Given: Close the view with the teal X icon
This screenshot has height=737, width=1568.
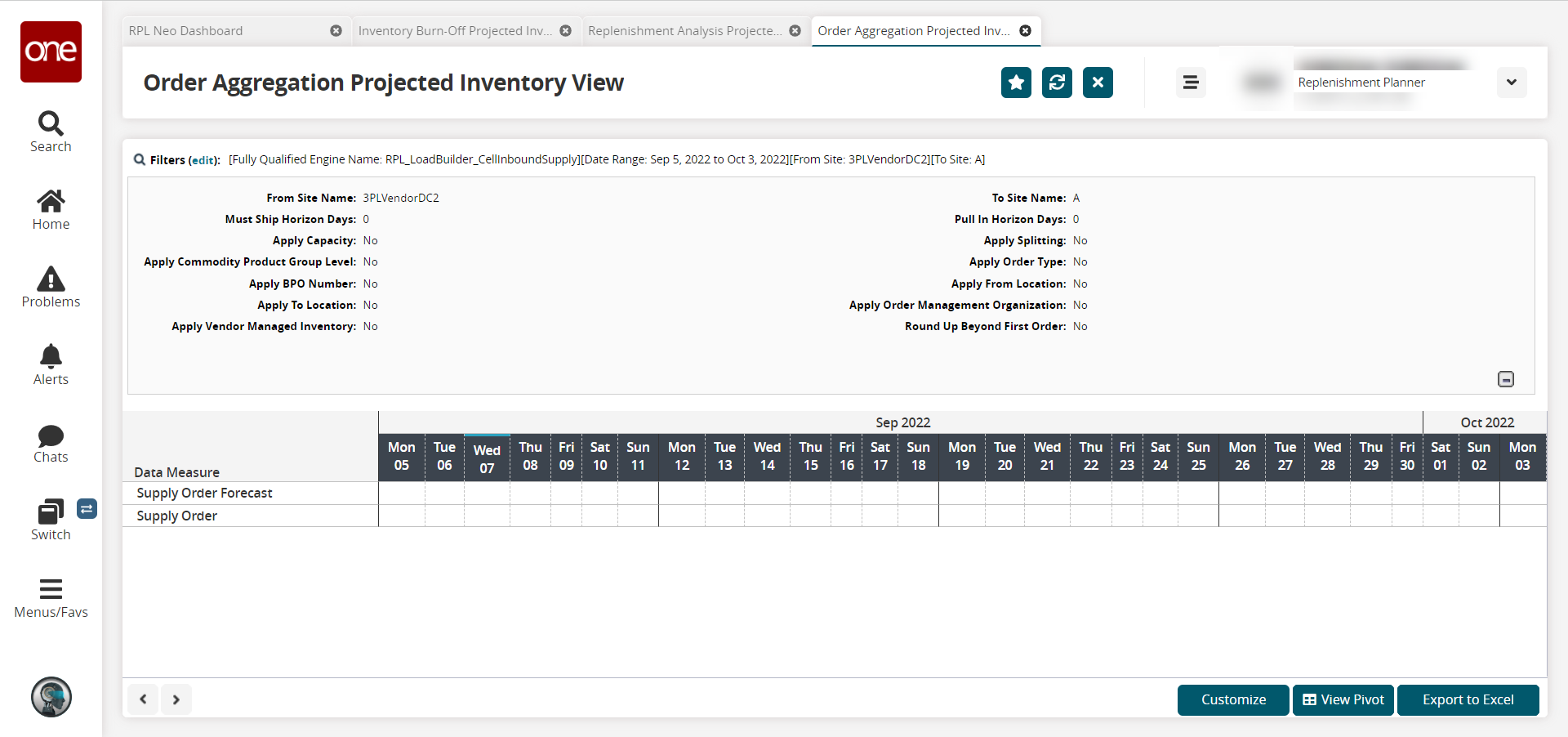Looking at the screenshot, I should pyautogui.click(x=1098, y=83).
